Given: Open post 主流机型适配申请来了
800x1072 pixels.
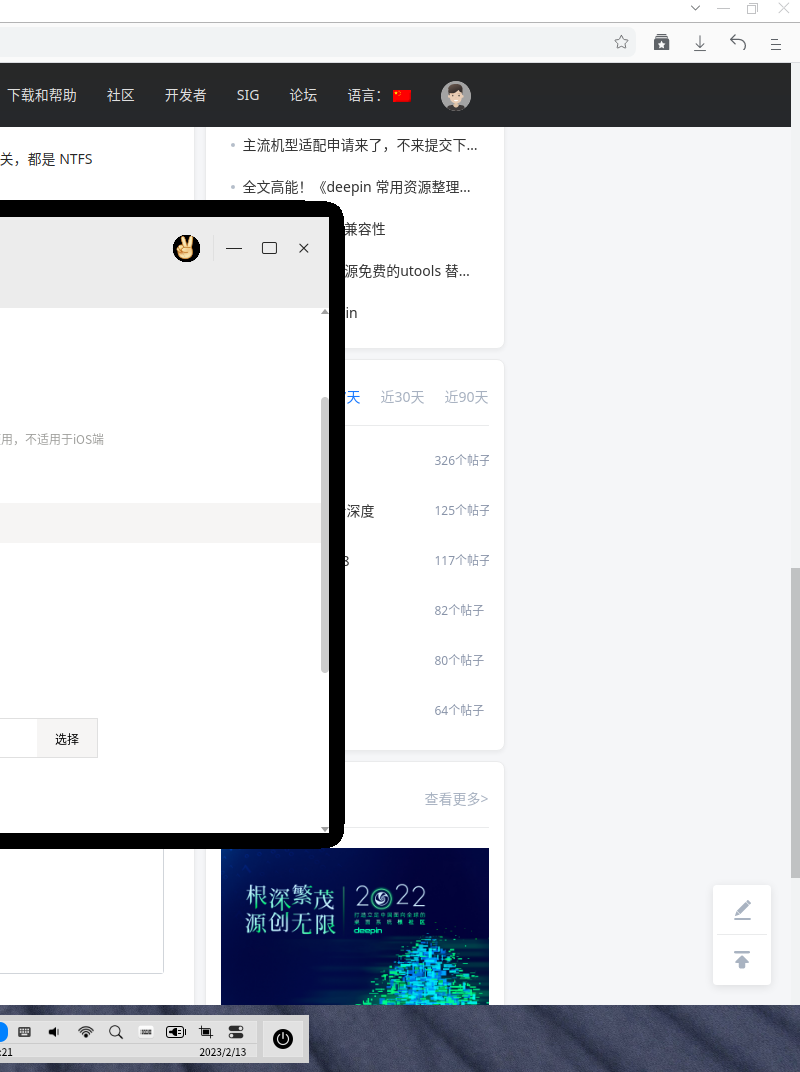Looking at the screenshot, I should coord(360,146).
